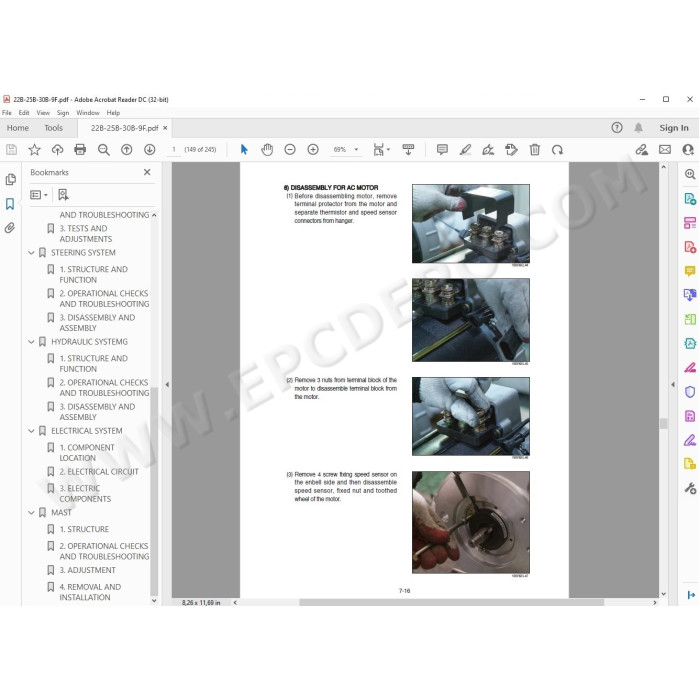Toggle scrolling mode keyboard icon
The height and width of the screenshot is (700, 700).
408,150
